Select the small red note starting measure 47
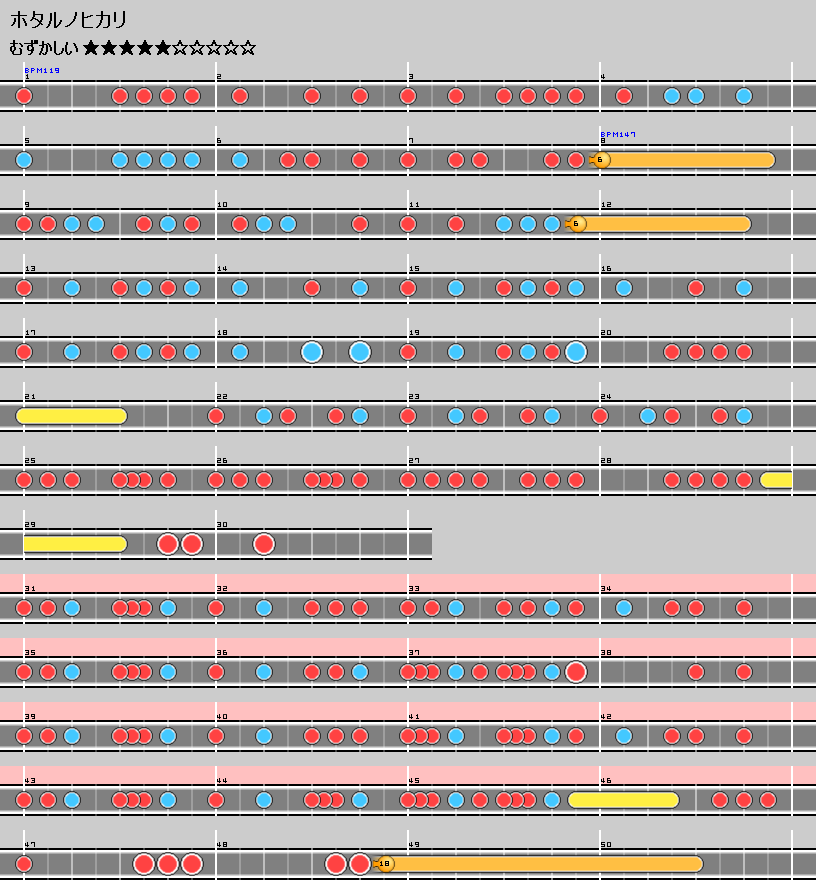The width and height of the screenshot is (816, 880). [x=24, y=864]
